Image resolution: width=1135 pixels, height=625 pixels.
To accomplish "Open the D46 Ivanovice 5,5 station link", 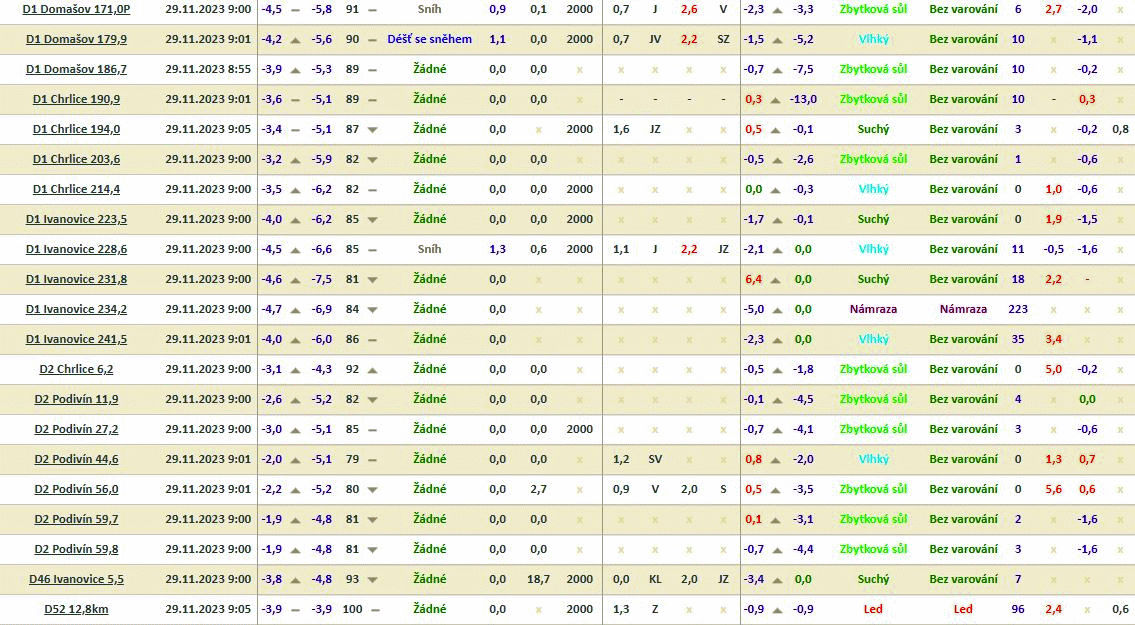I will 76,579.
